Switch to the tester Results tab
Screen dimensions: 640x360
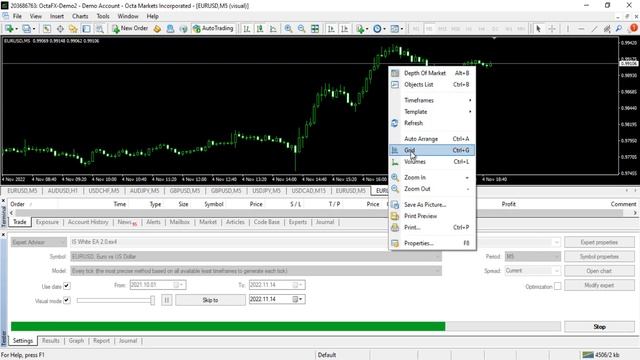(x=51, y=340)
